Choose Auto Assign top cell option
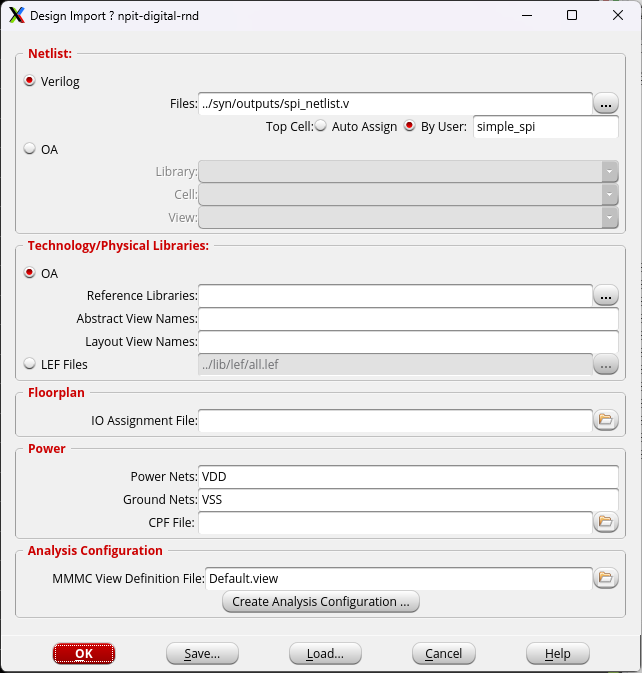The height and width of the screenshot is (673, 642). pyautogui.click(x=321, y=126)
